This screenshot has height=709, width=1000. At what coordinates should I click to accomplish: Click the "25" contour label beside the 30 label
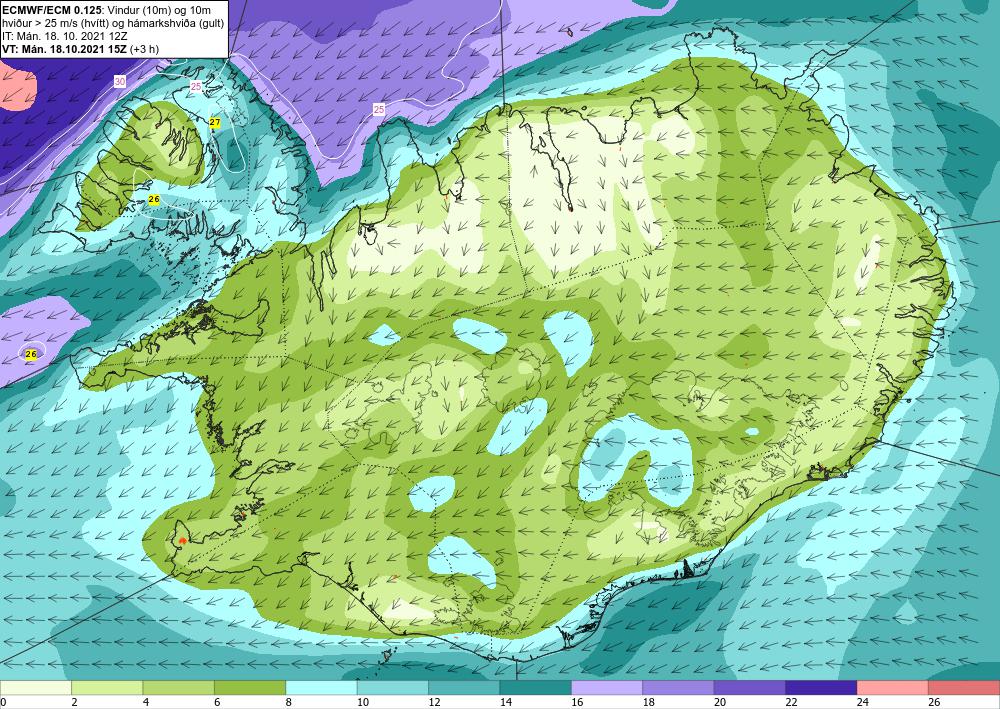click(196, 86)
